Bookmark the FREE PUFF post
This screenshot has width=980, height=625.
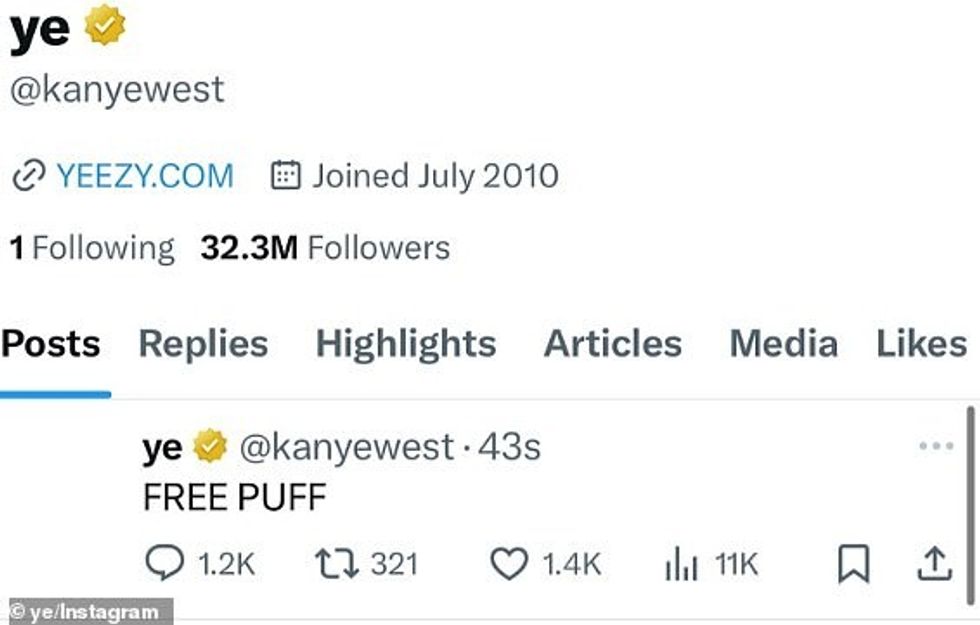tap(857, 563)
